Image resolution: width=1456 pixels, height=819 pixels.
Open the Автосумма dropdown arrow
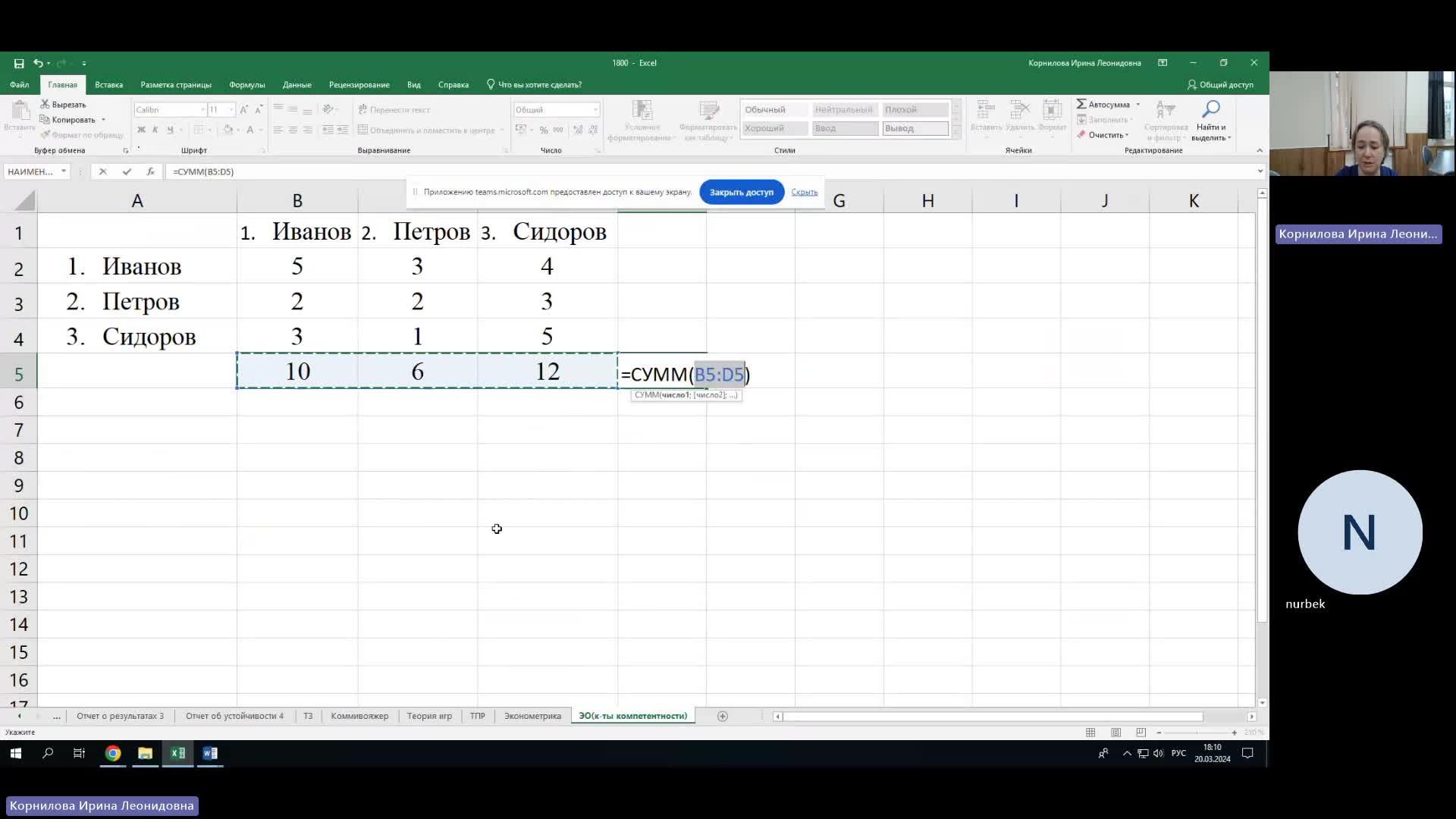pos(1137,104)
